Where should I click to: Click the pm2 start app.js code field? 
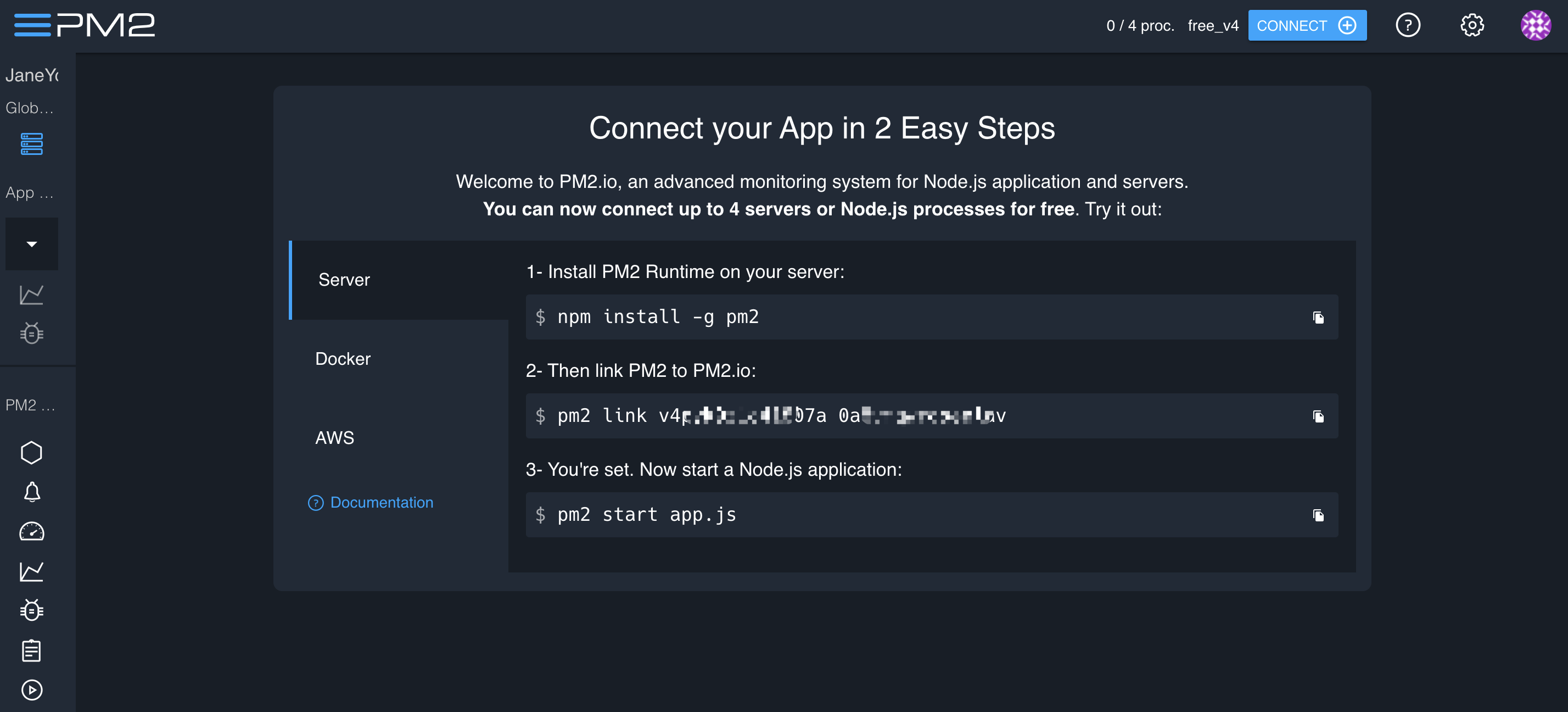931,515
